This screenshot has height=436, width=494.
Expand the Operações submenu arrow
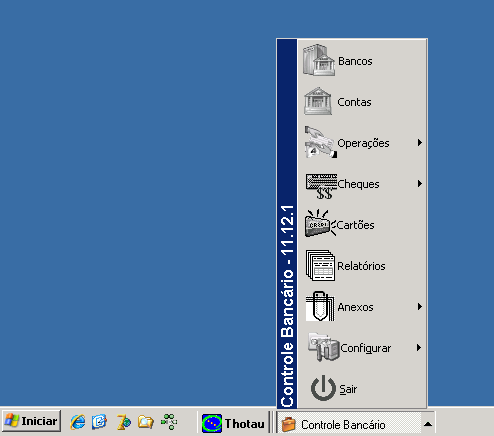point(420,143)
